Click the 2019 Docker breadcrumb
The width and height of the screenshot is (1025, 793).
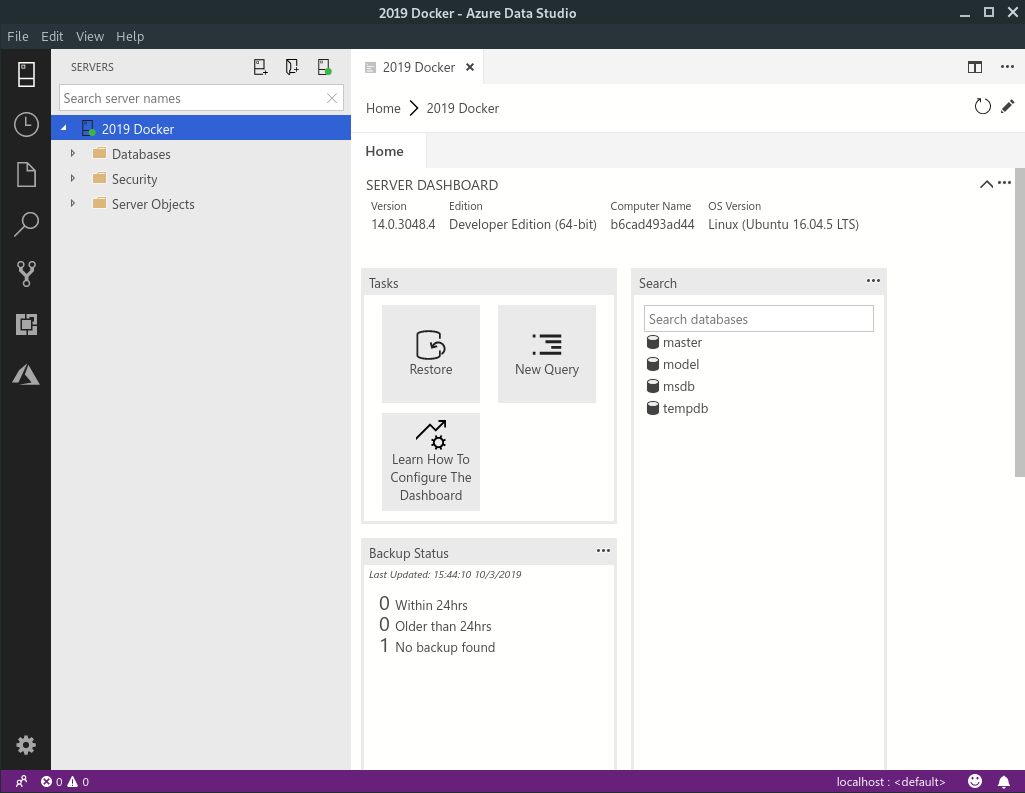[x=462, y=109]
